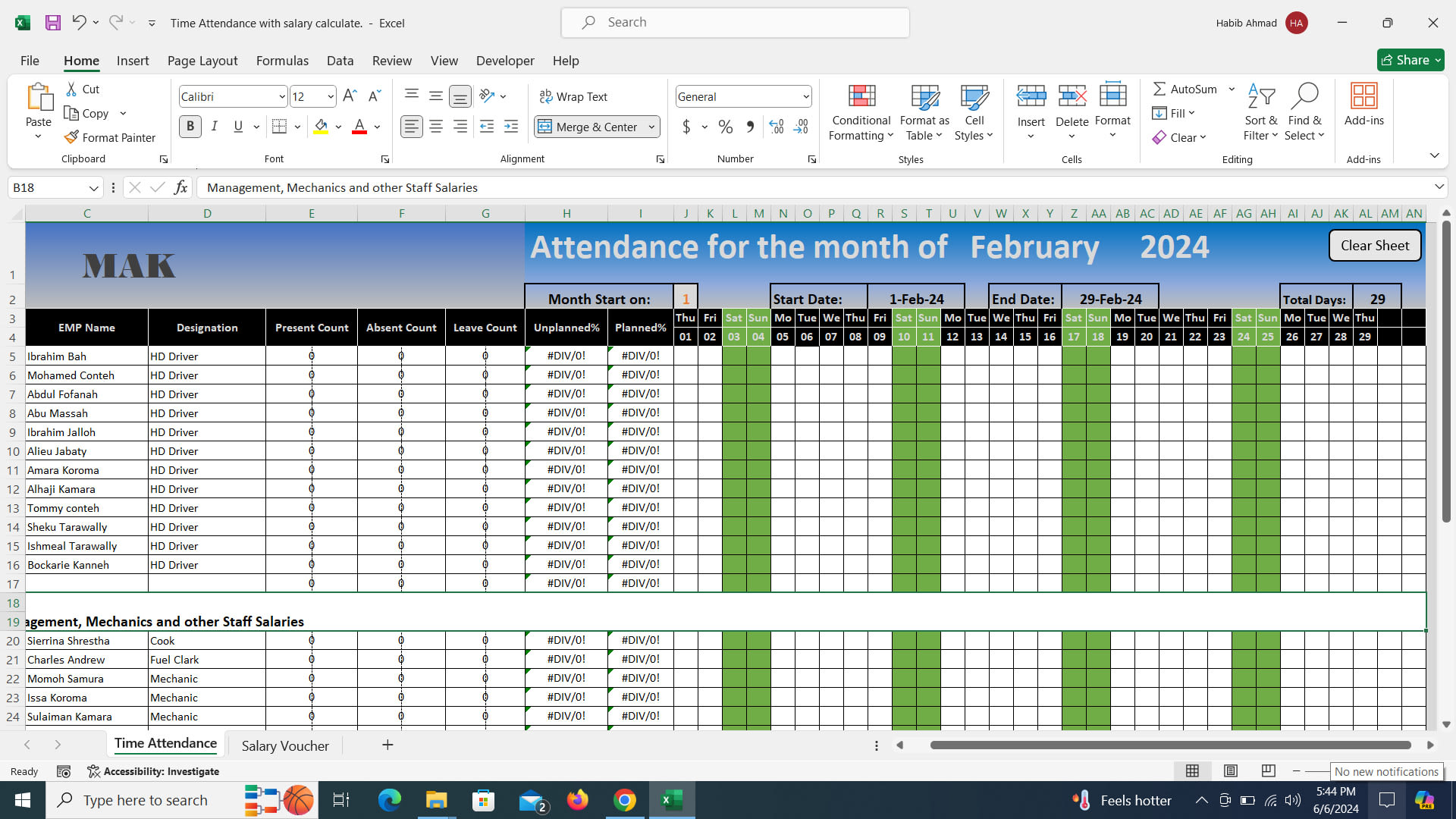
Task: Apply the yellow Fill Color
Action: click(321, 127)
